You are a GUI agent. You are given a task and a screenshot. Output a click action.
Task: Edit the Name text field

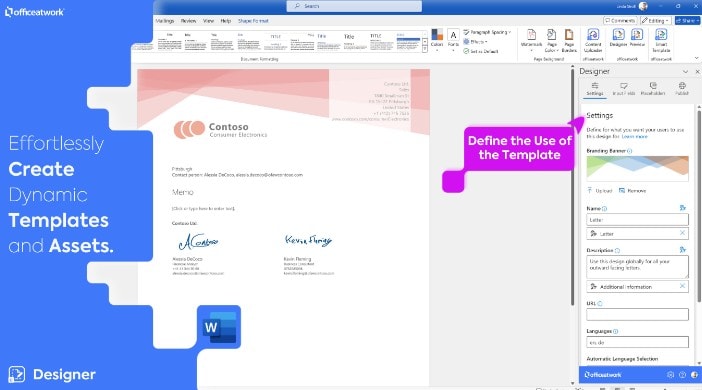[638, 220]
